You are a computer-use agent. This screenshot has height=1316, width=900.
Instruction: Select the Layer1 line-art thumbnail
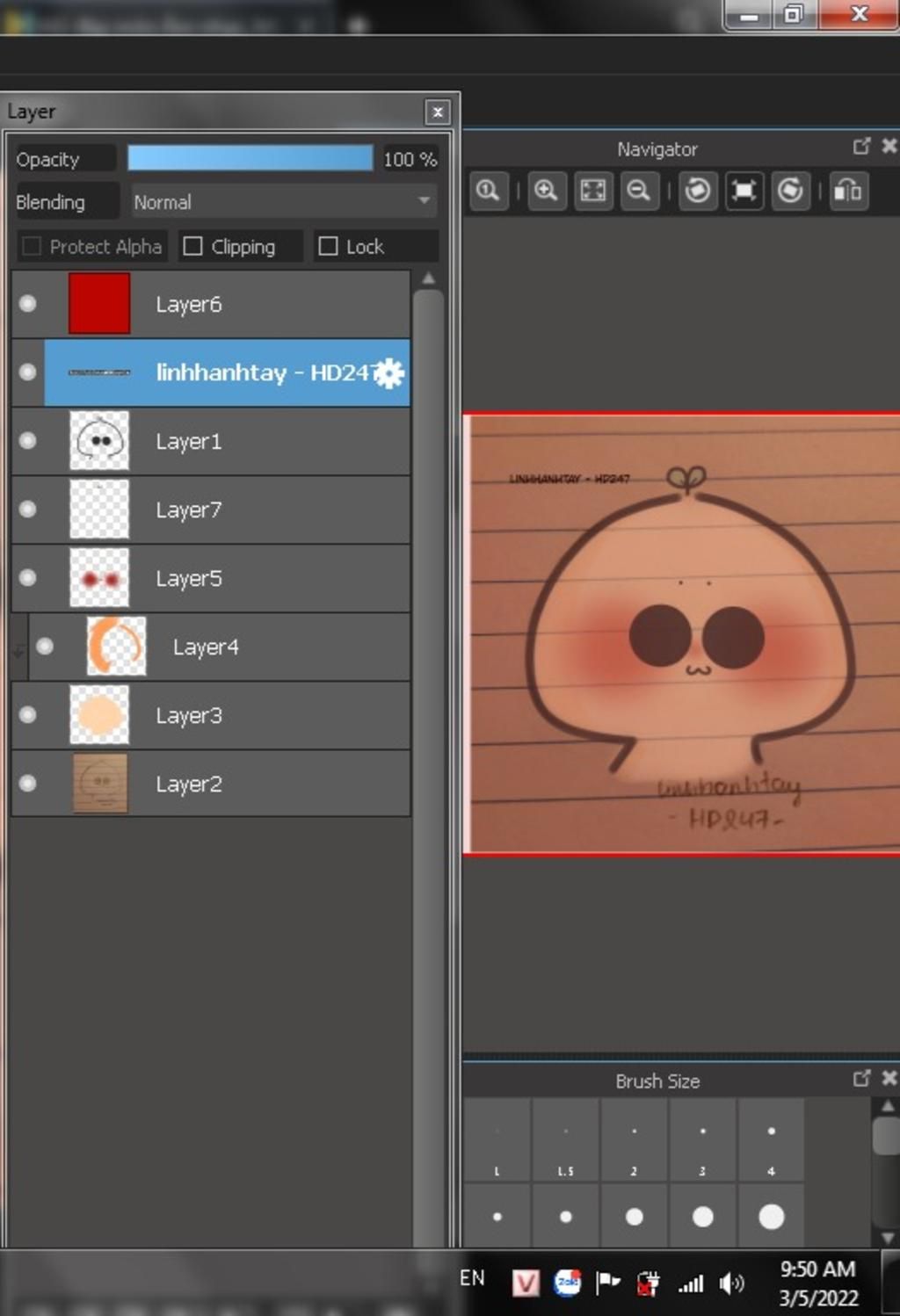(99, 440)
